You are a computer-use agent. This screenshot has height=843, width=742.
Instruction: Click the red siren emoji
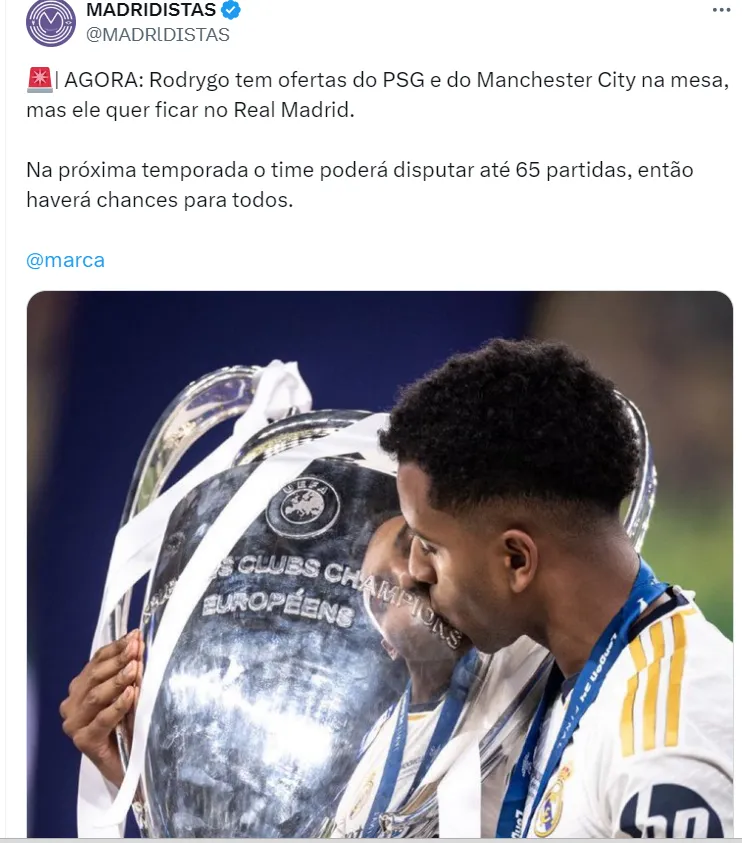coord(39,80)
